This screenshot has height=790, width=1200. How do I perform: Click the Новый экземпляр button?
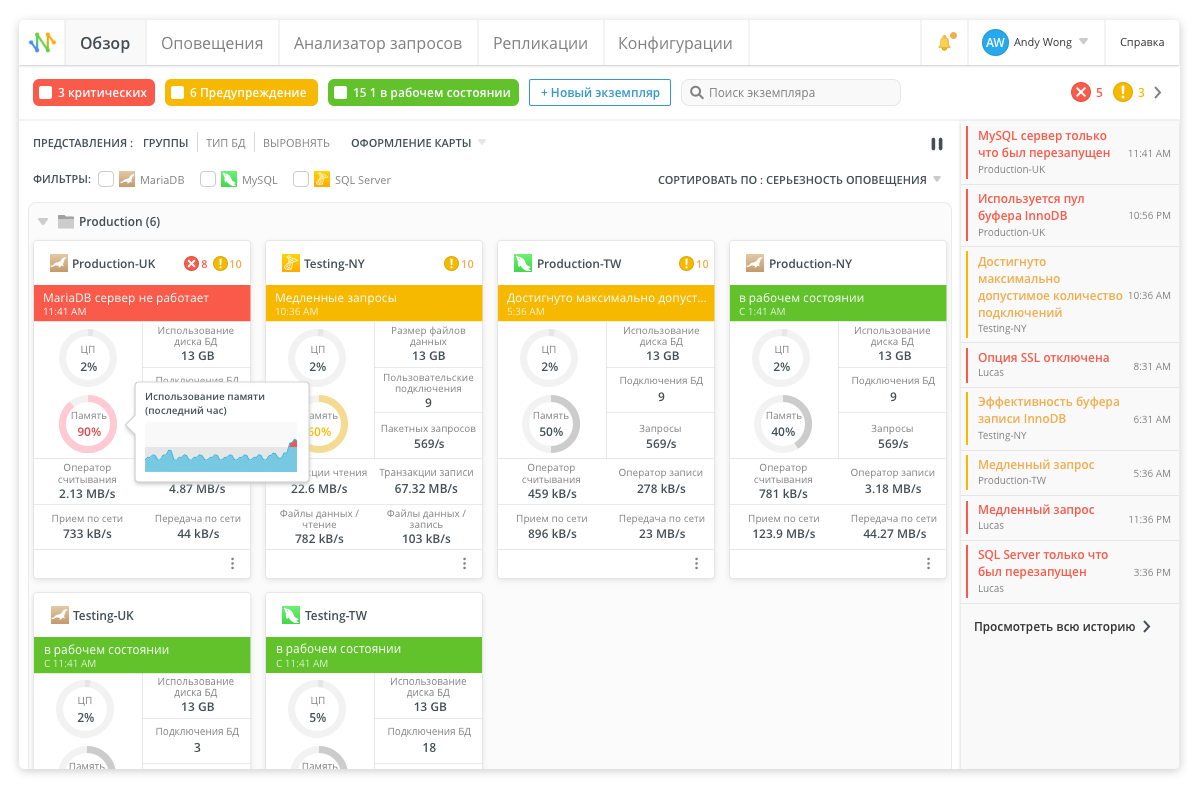600,93
